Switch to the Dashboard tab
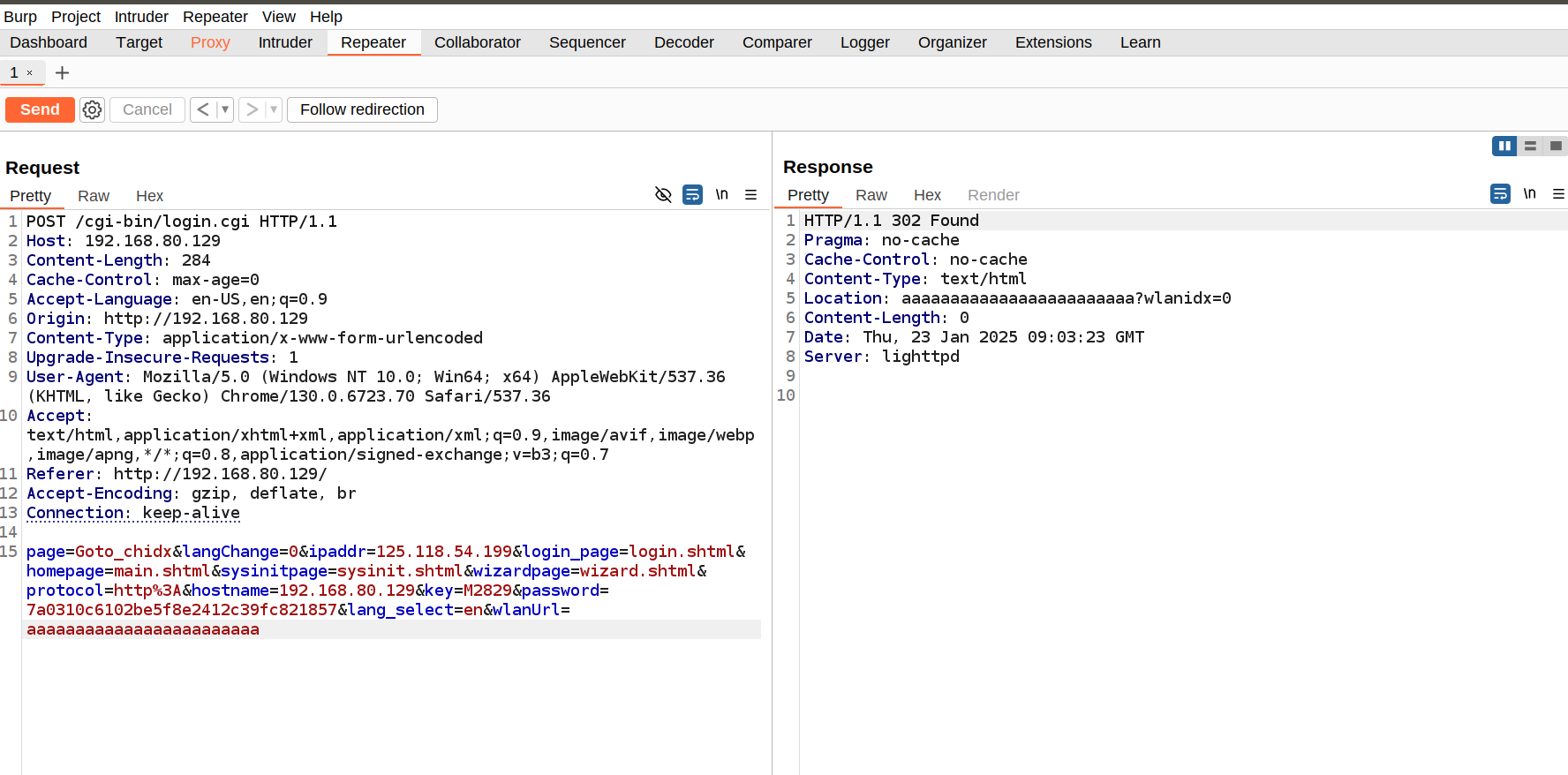Image resolution: width=1568 pixels, height=775 pixels. pyautogui.click(x=49, y=42)
